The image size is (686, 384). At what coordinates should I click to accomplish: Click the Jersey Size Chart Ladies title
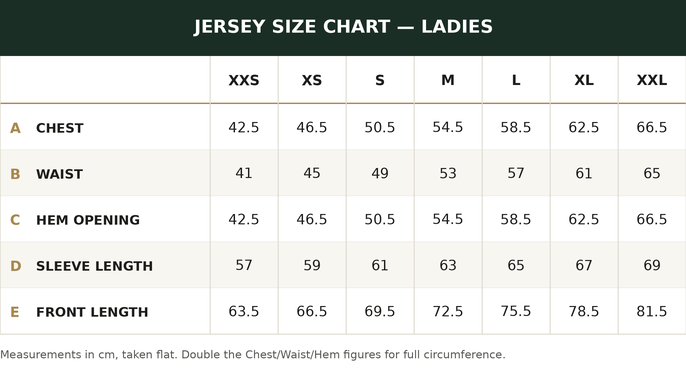coord(343,27)
